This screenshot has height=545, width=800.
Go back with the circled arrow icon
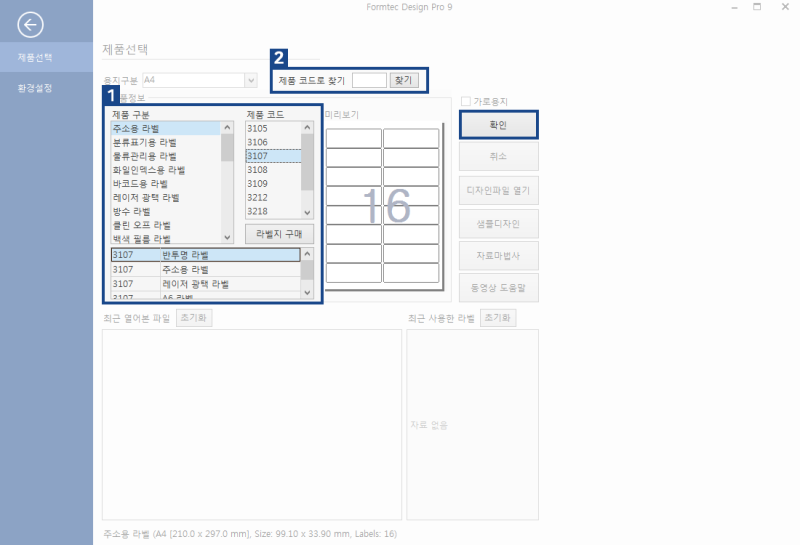pyautogui.click(x=30, y=24)
